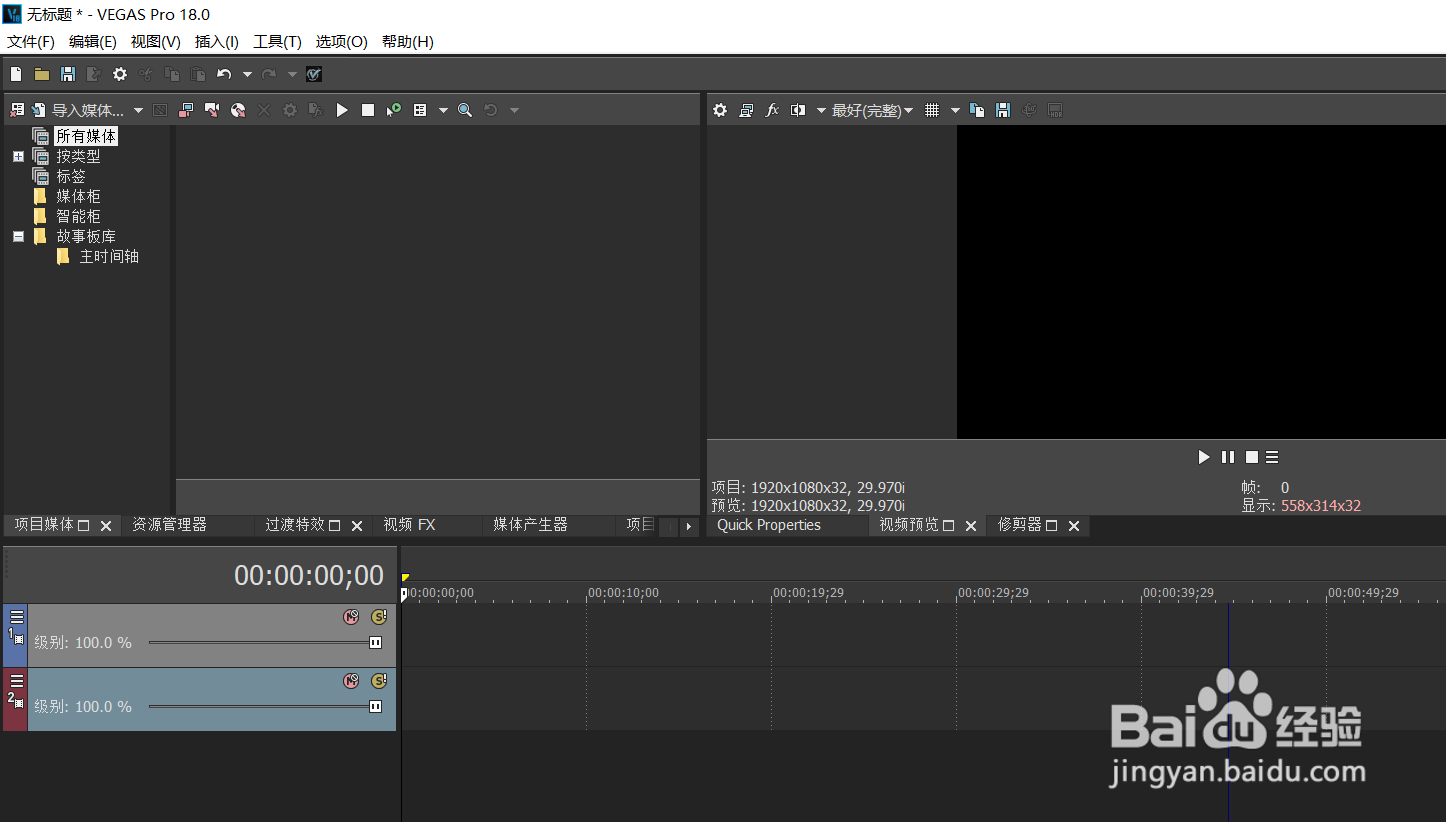Open the undo history dropdown arrow
Image resolution: width=1446 pixels, height=822 pixels.
tap(247, 74)
